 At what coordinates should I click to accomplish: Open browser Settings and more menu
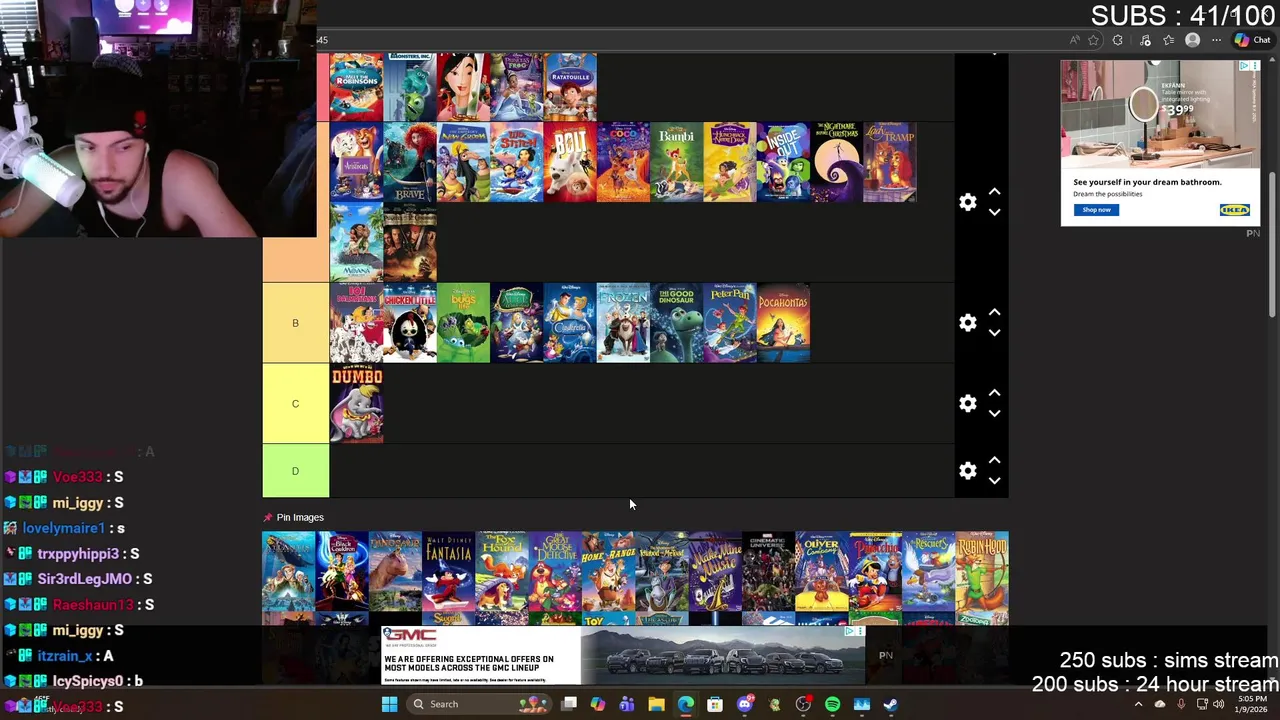point(1216,40)
